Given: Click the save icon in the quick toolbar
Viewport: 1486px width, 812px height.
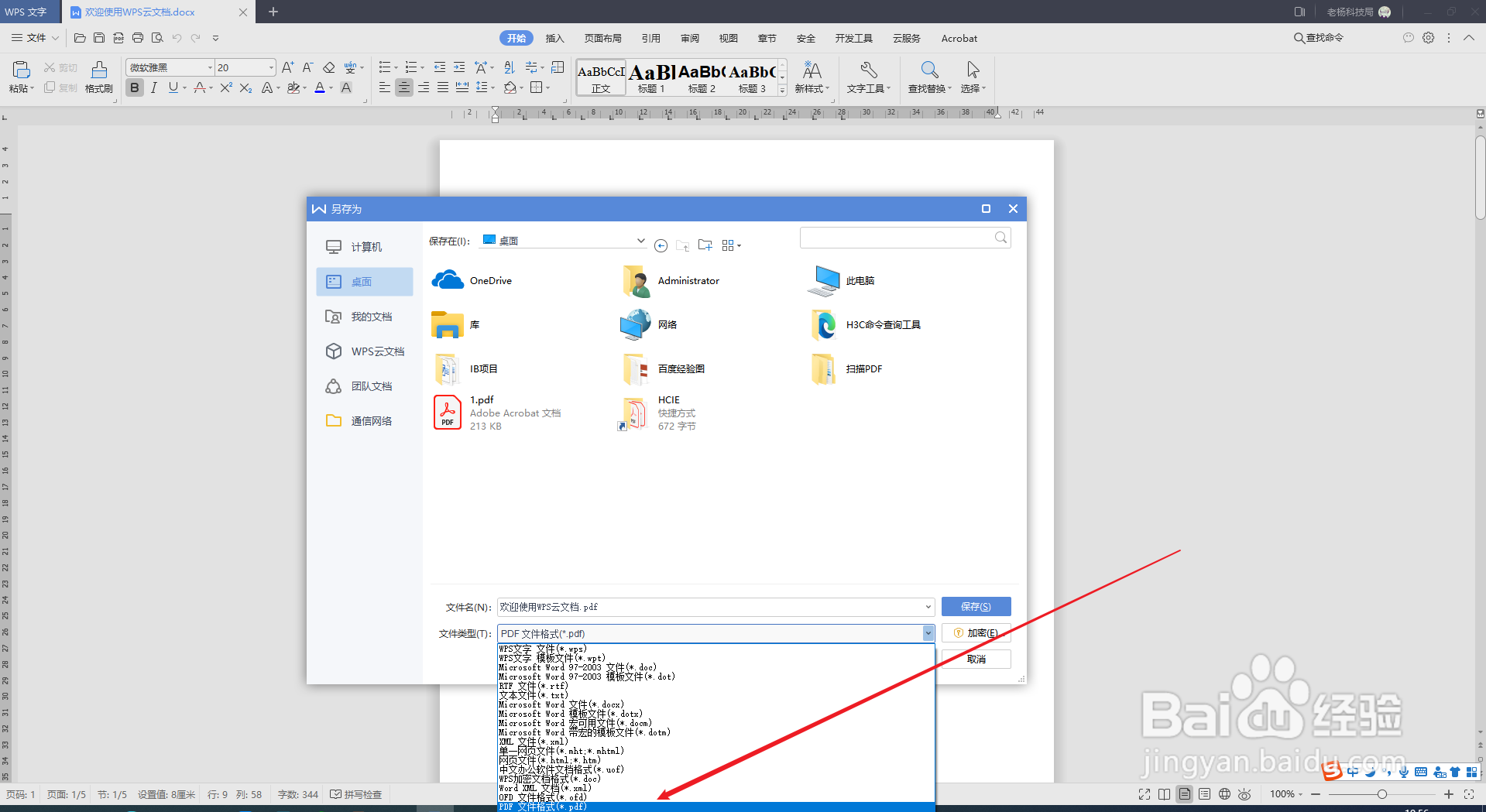Looking at the screenshot, I should point(99,37).
